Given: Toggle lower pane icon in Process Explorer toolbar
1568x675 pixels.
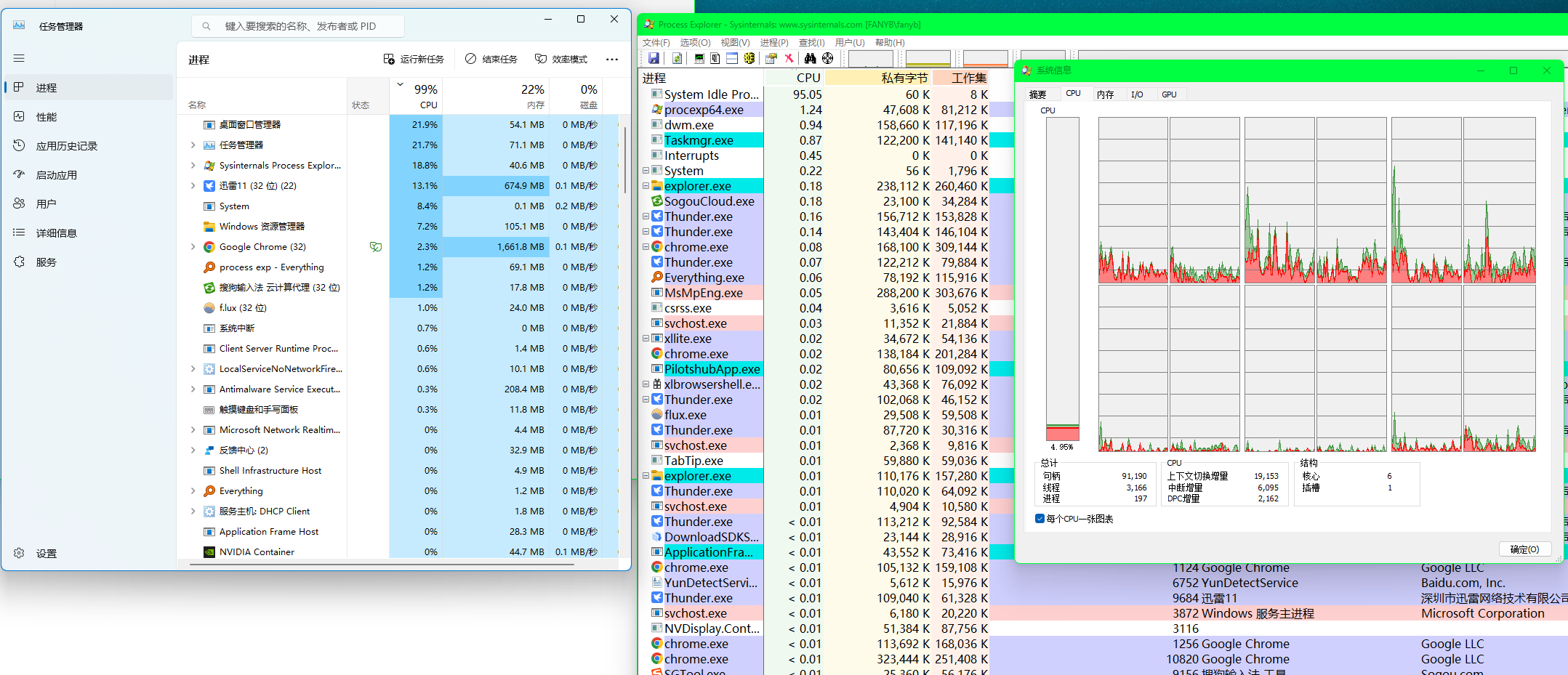Looking at the screenshot, I should (x=732, y=58).
